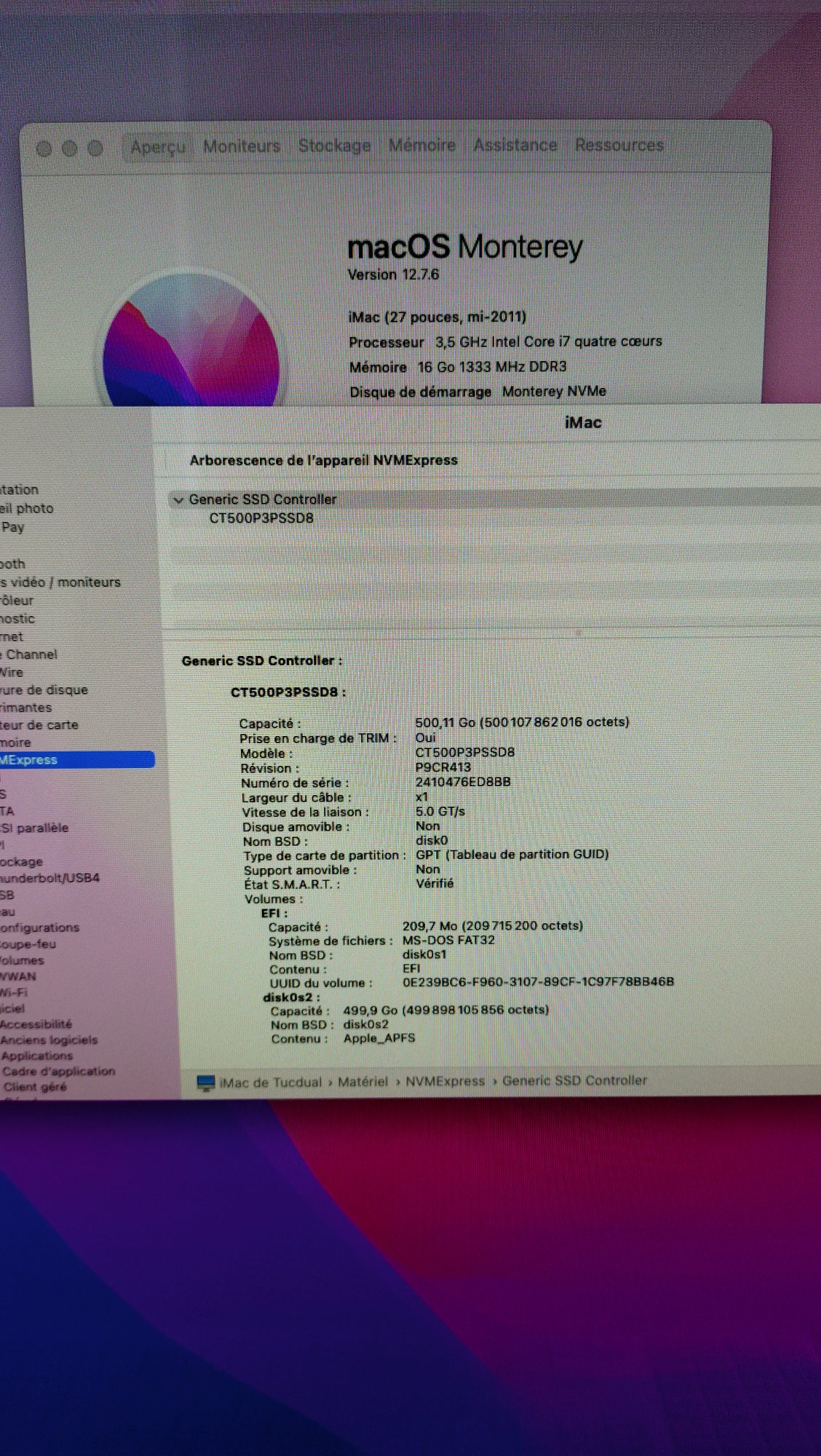Open the Stockage tab
Viewport: 821px width, 1456px height.
335,146
